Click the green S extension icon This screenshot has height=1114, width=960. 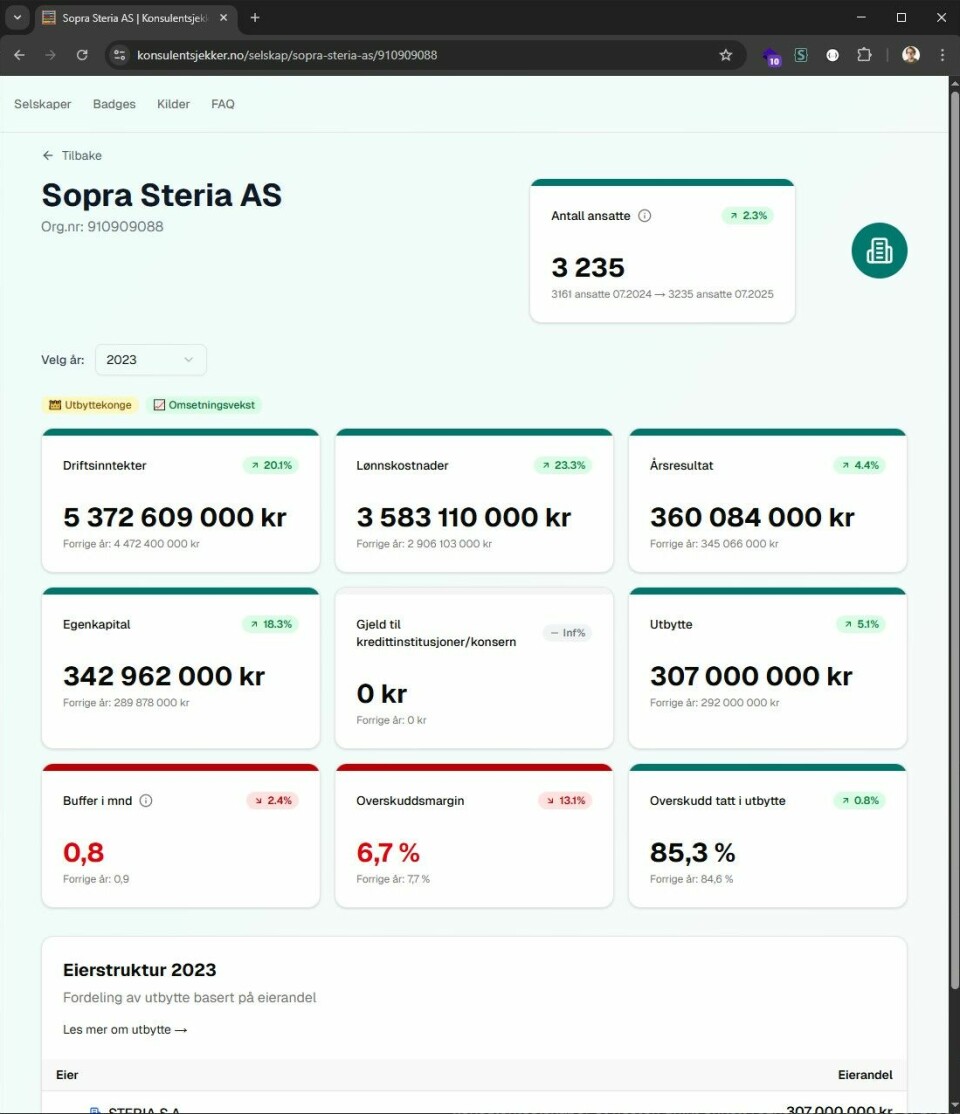click(801, 55)
